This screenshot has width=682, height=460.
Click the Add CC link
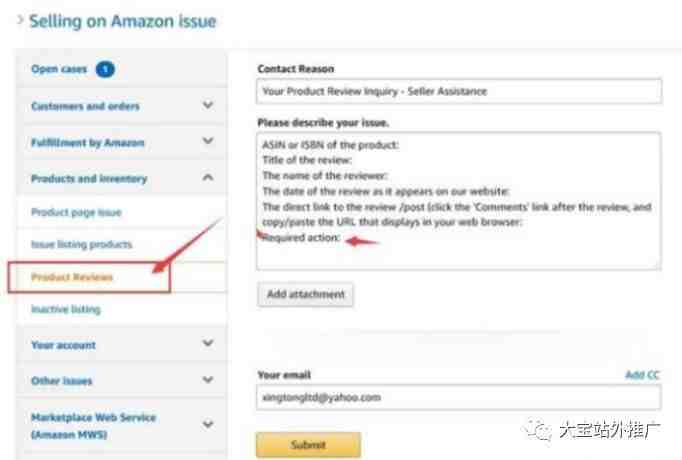(642, 375)
